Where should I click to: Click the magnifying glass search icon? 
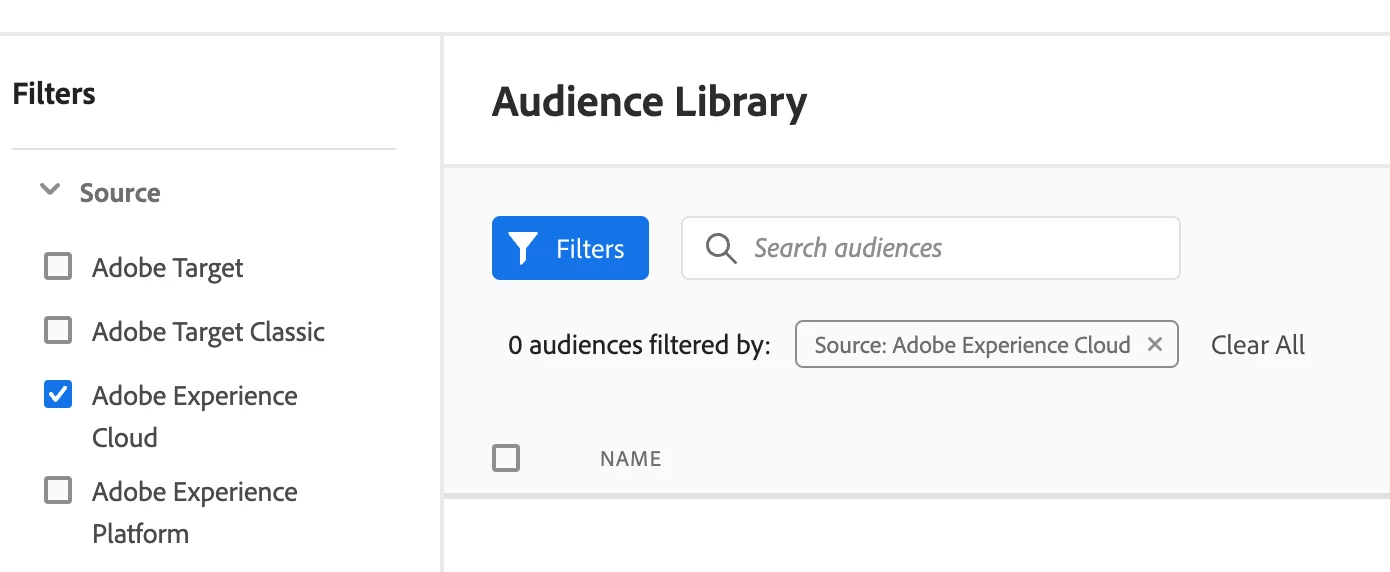coord(720,248)
